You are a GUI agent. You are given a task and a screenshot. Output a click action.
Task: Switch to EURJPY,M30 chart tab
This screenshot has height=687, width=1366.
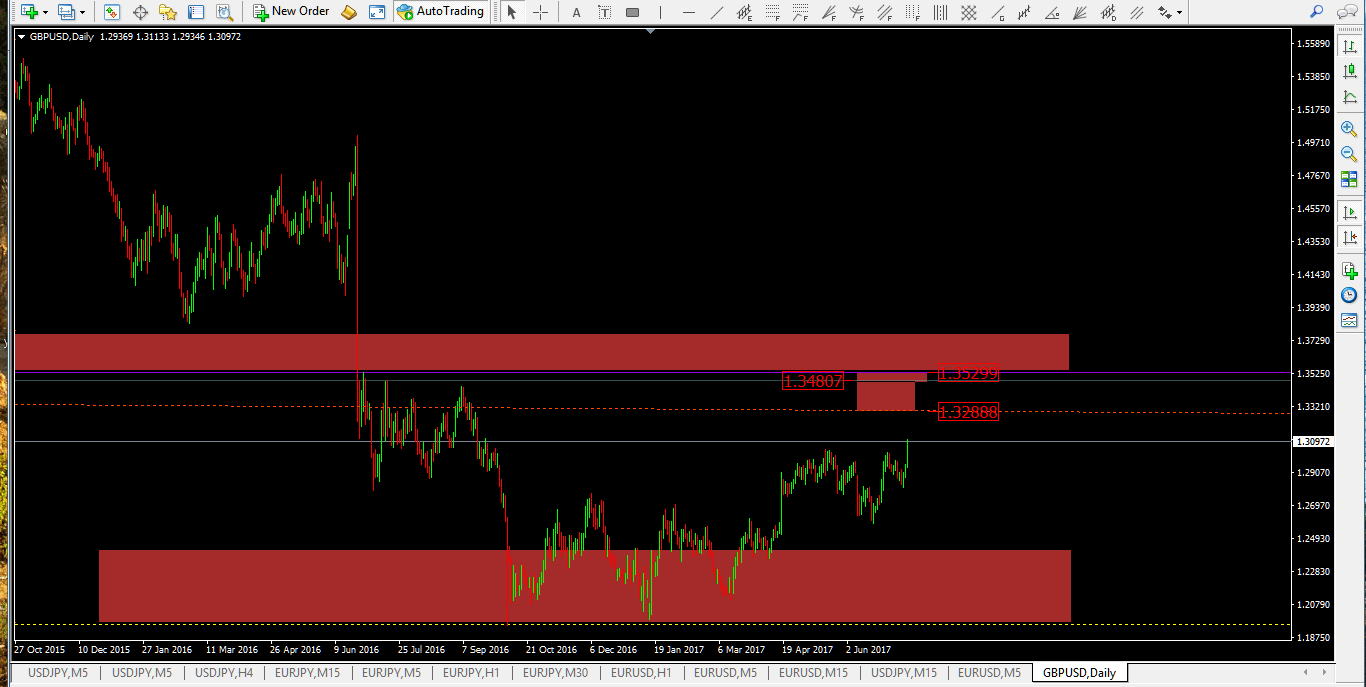(555, 673)
